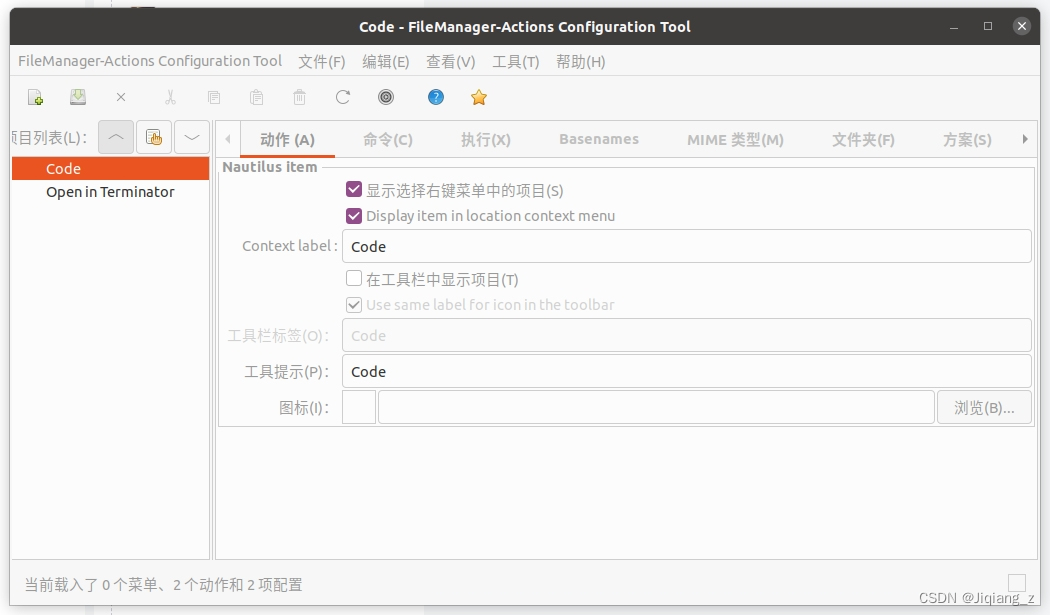Click the left chevron beside the 动作 tab
The image size is (1050, 615).
point(228,139)
